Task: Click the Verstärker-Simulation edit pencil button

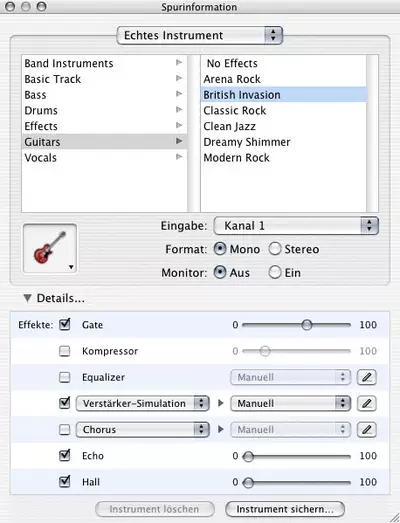Action: [x=367, y=404]
